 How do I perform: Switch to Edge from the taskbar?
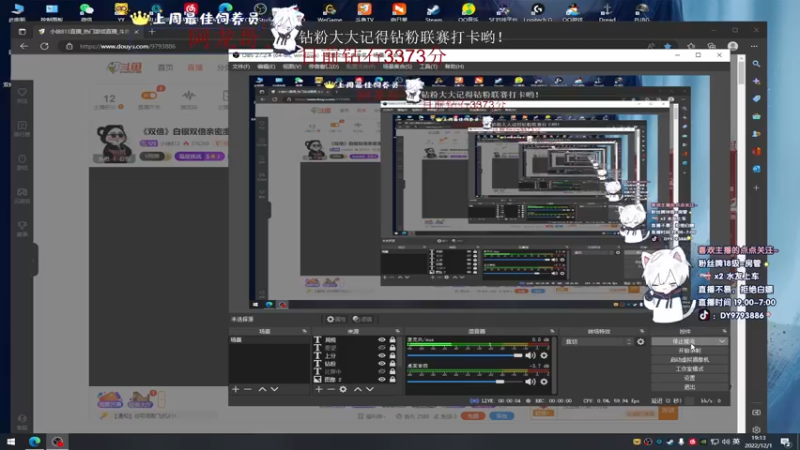(x=35, y=441)
